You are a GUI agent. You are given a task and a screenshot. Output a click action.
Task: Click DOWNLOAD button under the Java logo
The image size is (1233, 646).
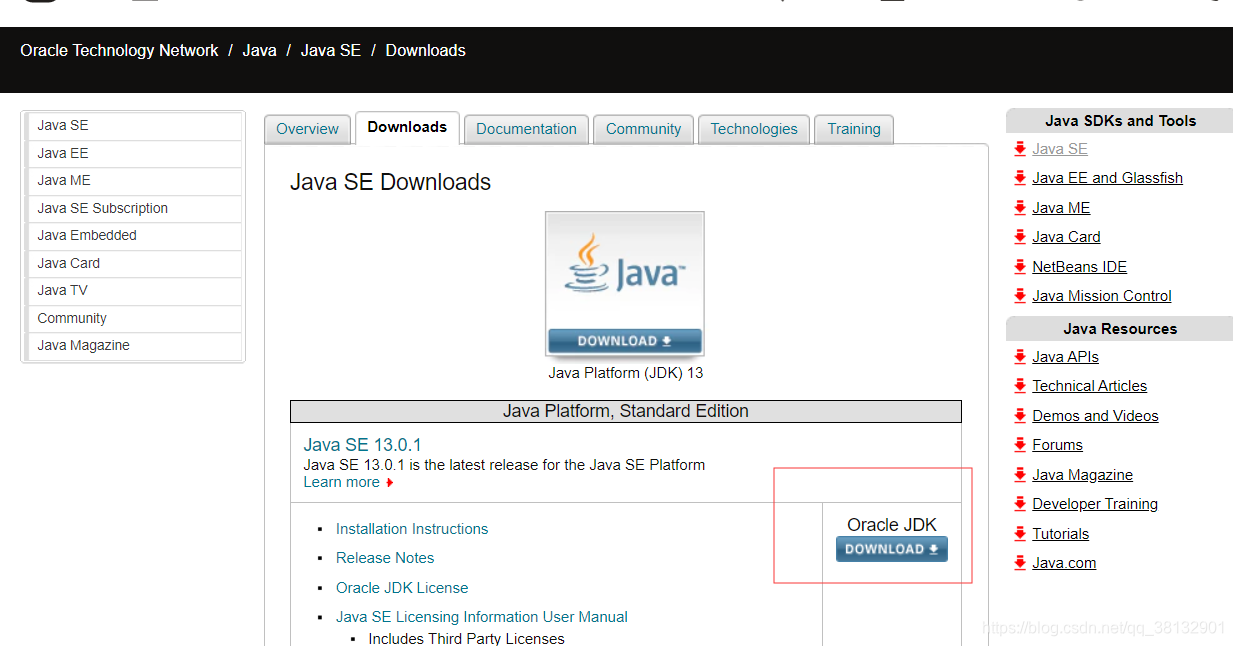[x=625, y=341]
